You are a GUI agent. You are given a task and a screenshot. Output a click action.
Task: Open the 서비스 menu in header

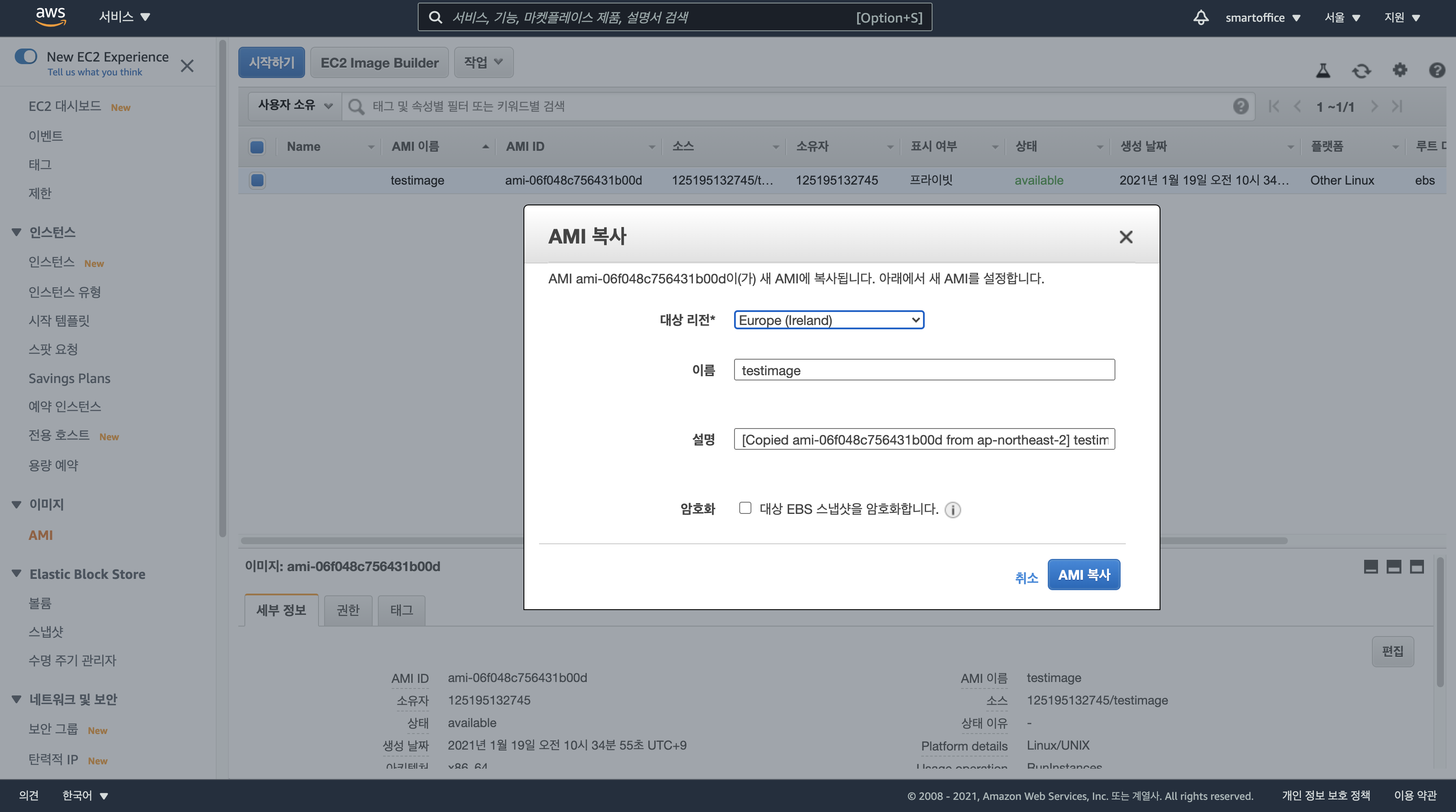click(124, 17)
